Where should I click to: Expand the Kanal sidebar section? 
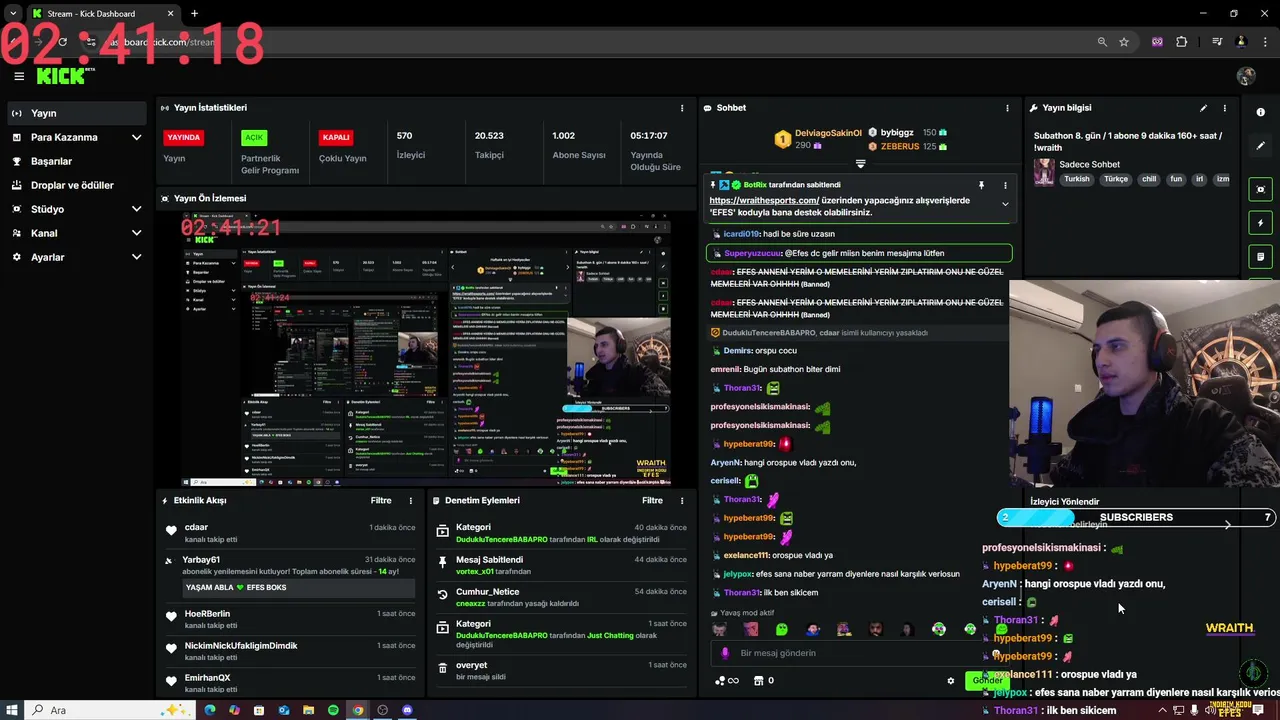76,233
